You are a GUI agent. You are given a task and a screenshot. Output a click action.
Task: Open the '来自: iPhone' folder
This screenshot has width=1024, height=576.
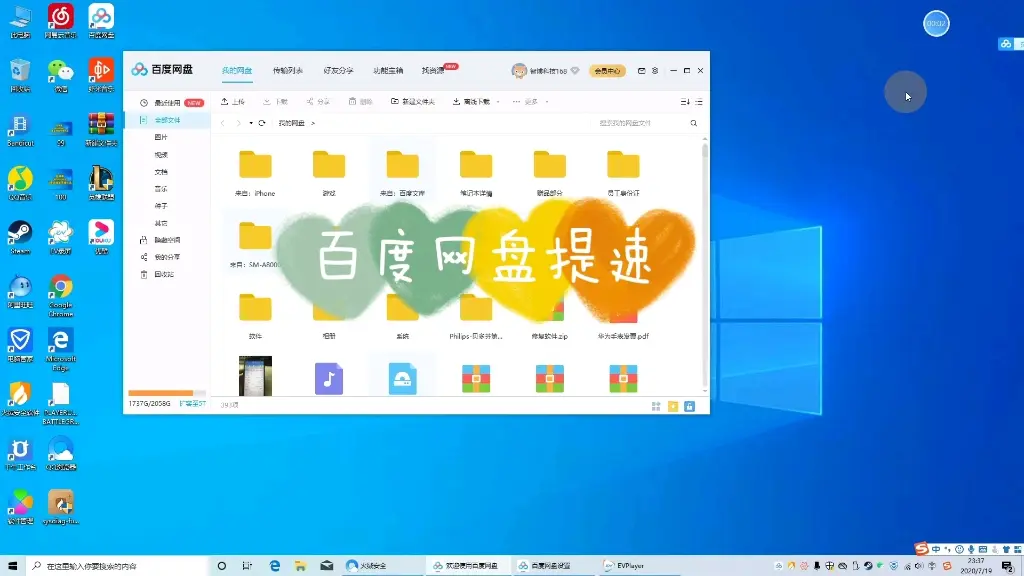tap(255, 172)
